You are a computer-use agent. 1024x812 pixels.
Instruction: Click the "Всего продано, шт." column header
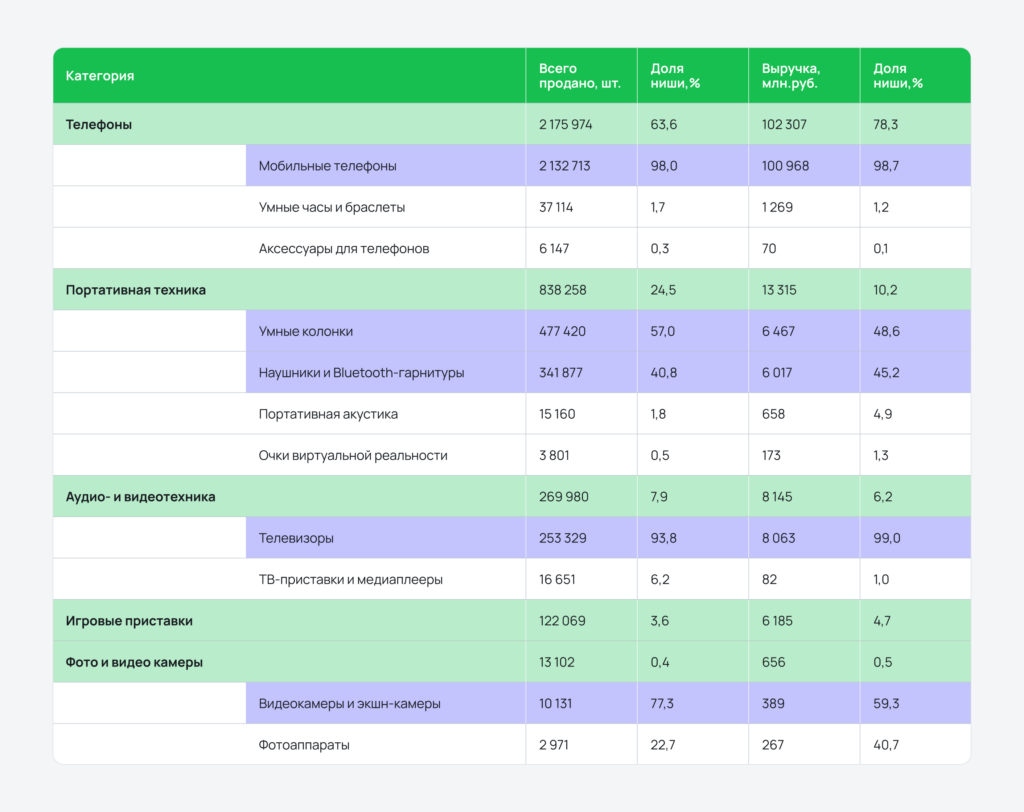(580, 76)
